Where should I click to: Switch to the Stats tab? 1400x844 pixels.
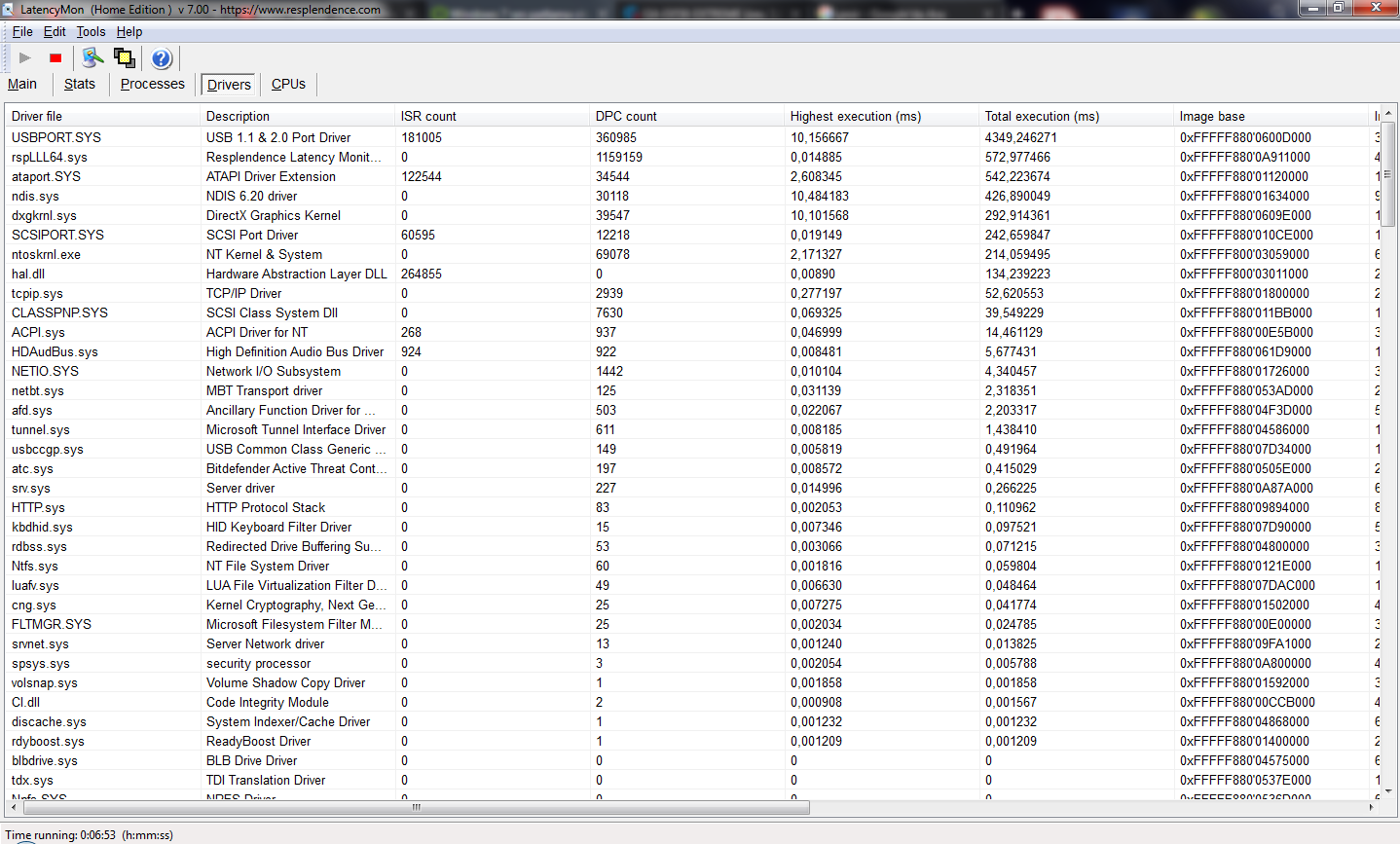tap(80, 85)
